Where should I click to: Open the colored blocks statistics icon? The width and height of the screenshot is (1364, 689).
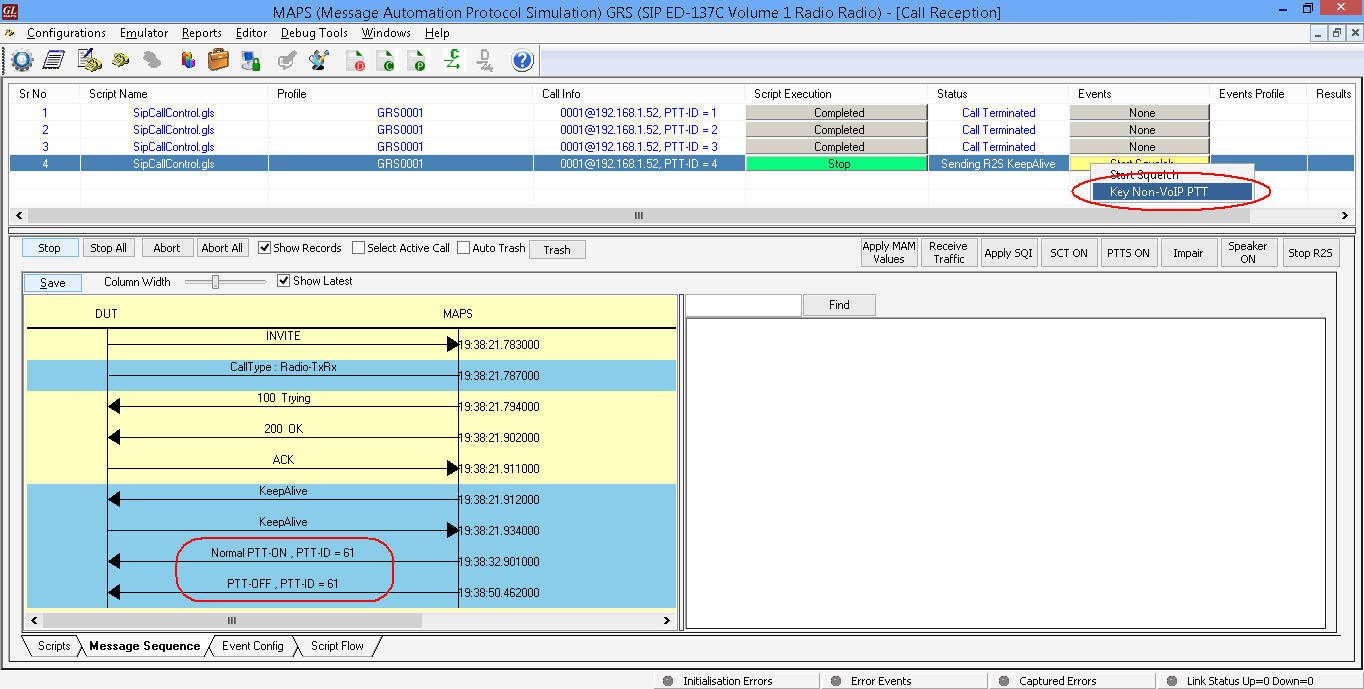[187, 60]
